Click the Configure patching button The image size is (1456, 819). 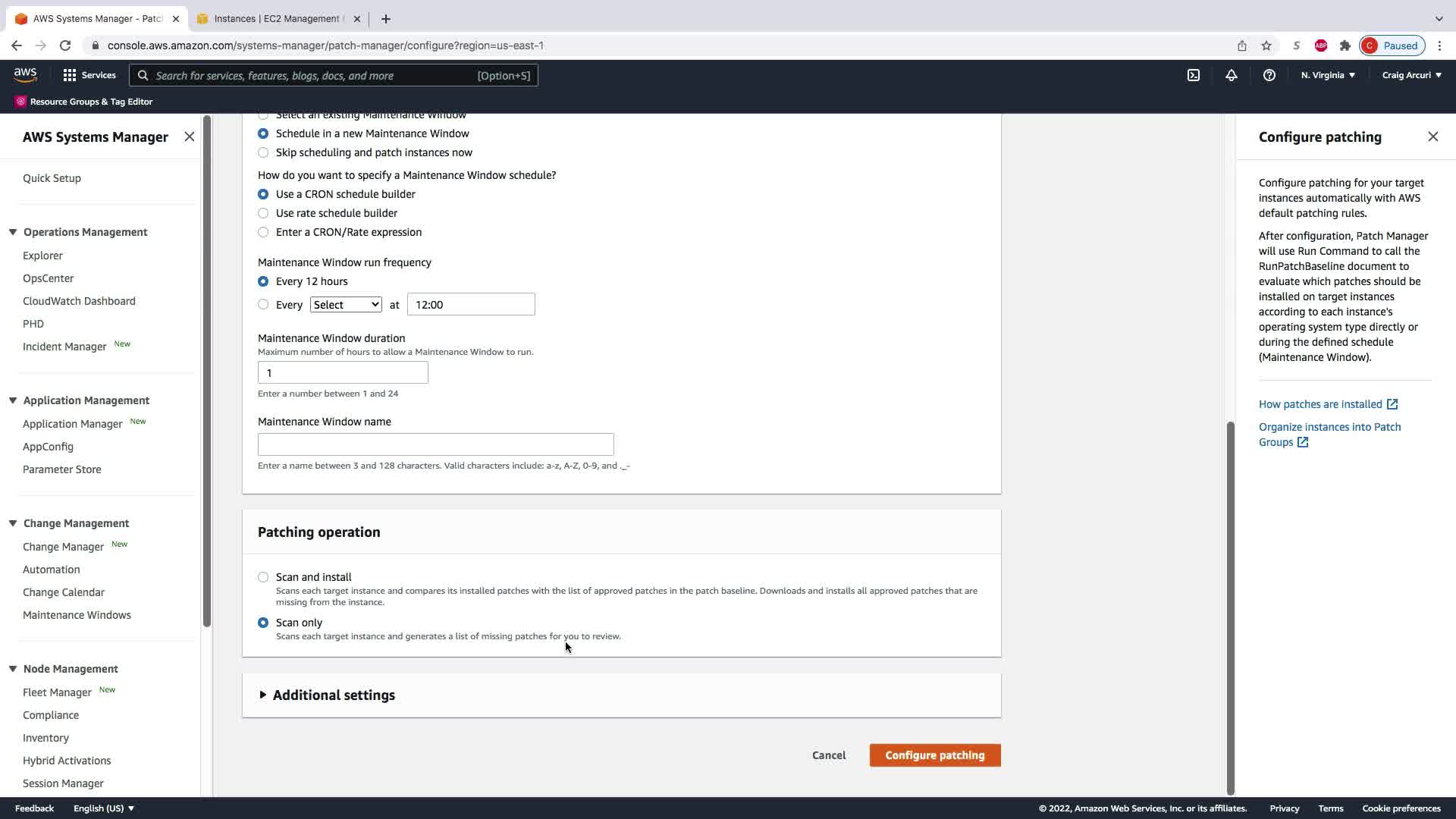(934, 755)
